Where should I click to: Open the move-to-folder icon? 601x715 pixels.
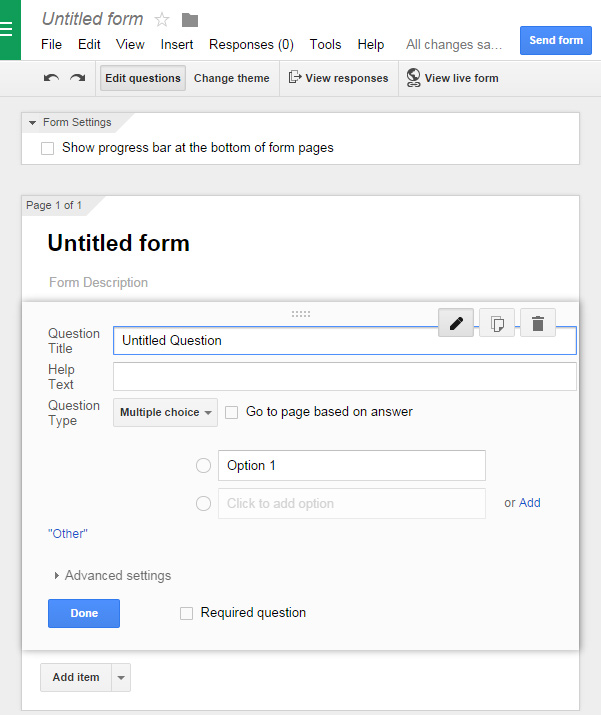[x=190, y=20]
